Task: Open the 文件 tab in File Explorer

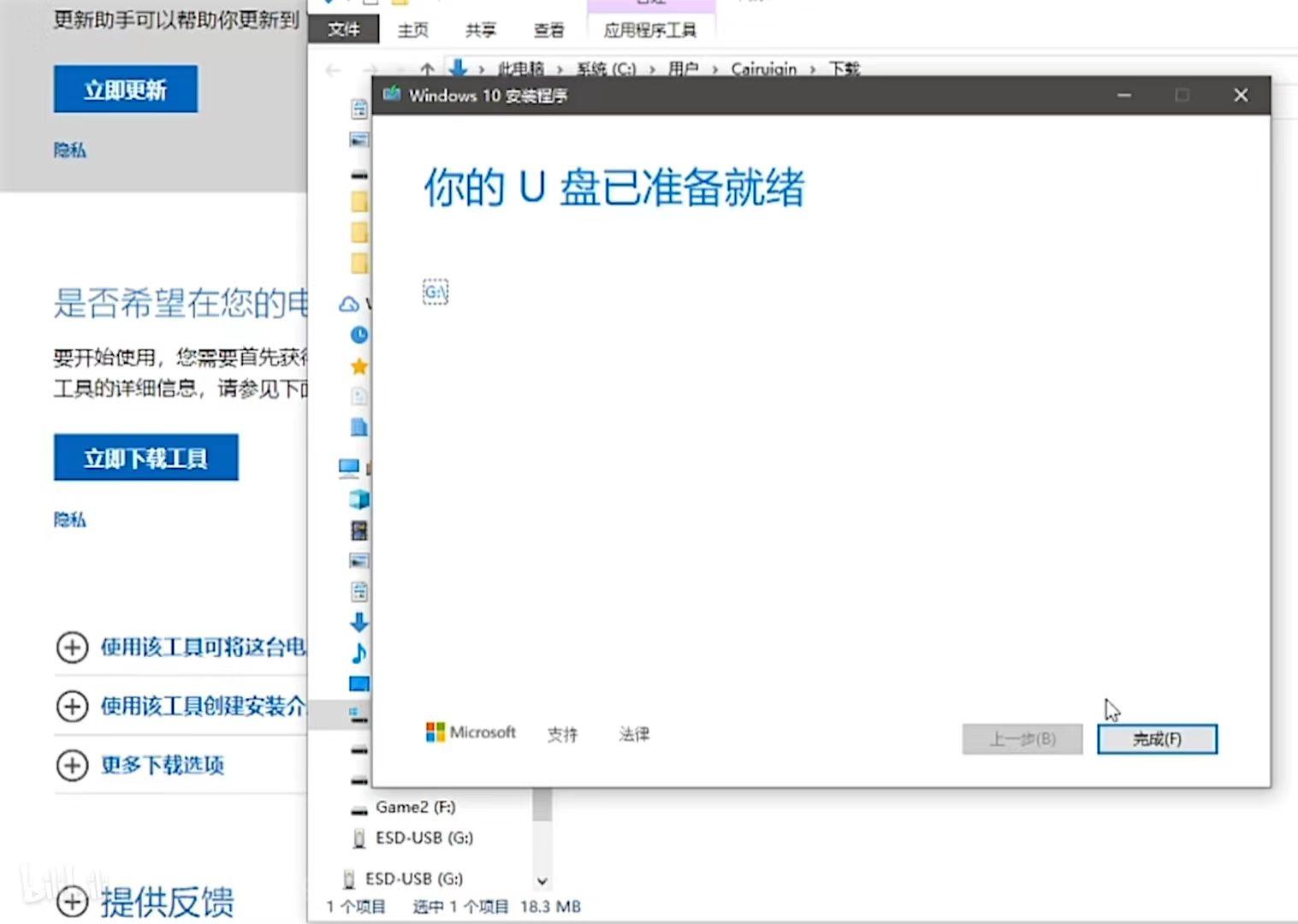Action: [344, 30]
